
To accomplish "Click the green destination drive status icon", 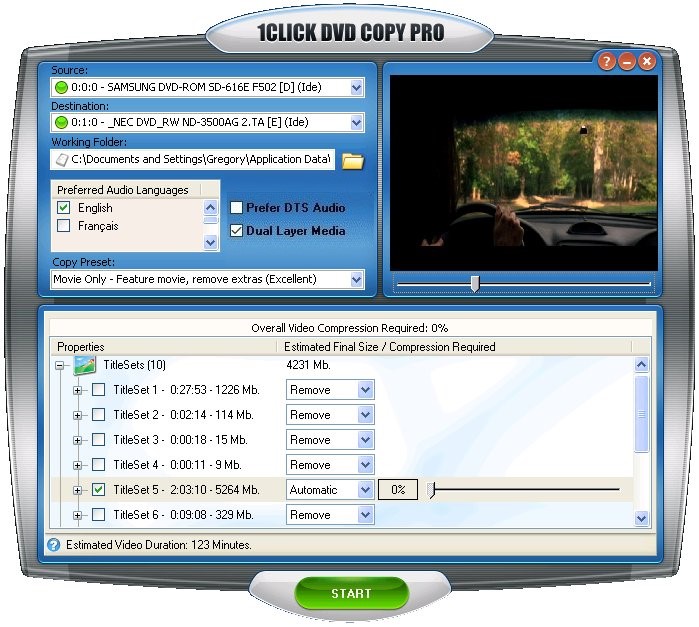I will (x=61, y=122).
